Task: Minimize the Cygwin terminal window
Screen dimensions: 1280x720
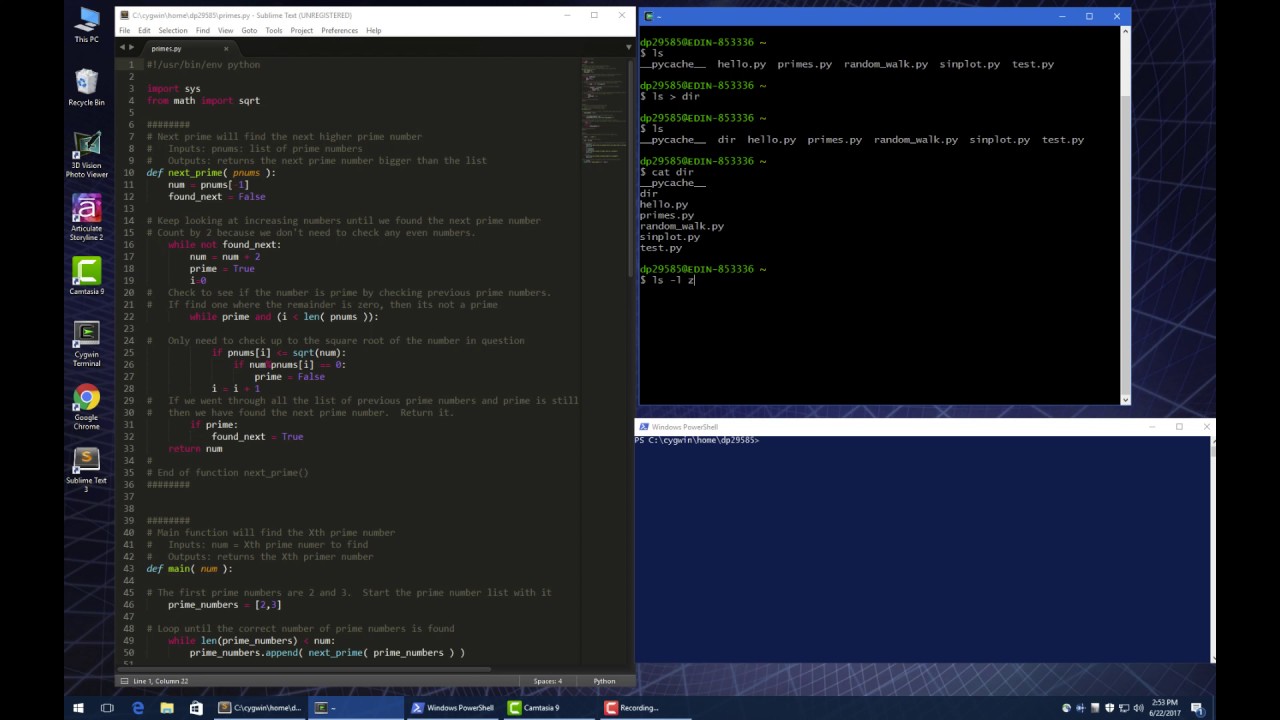Action: click(1062, 16)
